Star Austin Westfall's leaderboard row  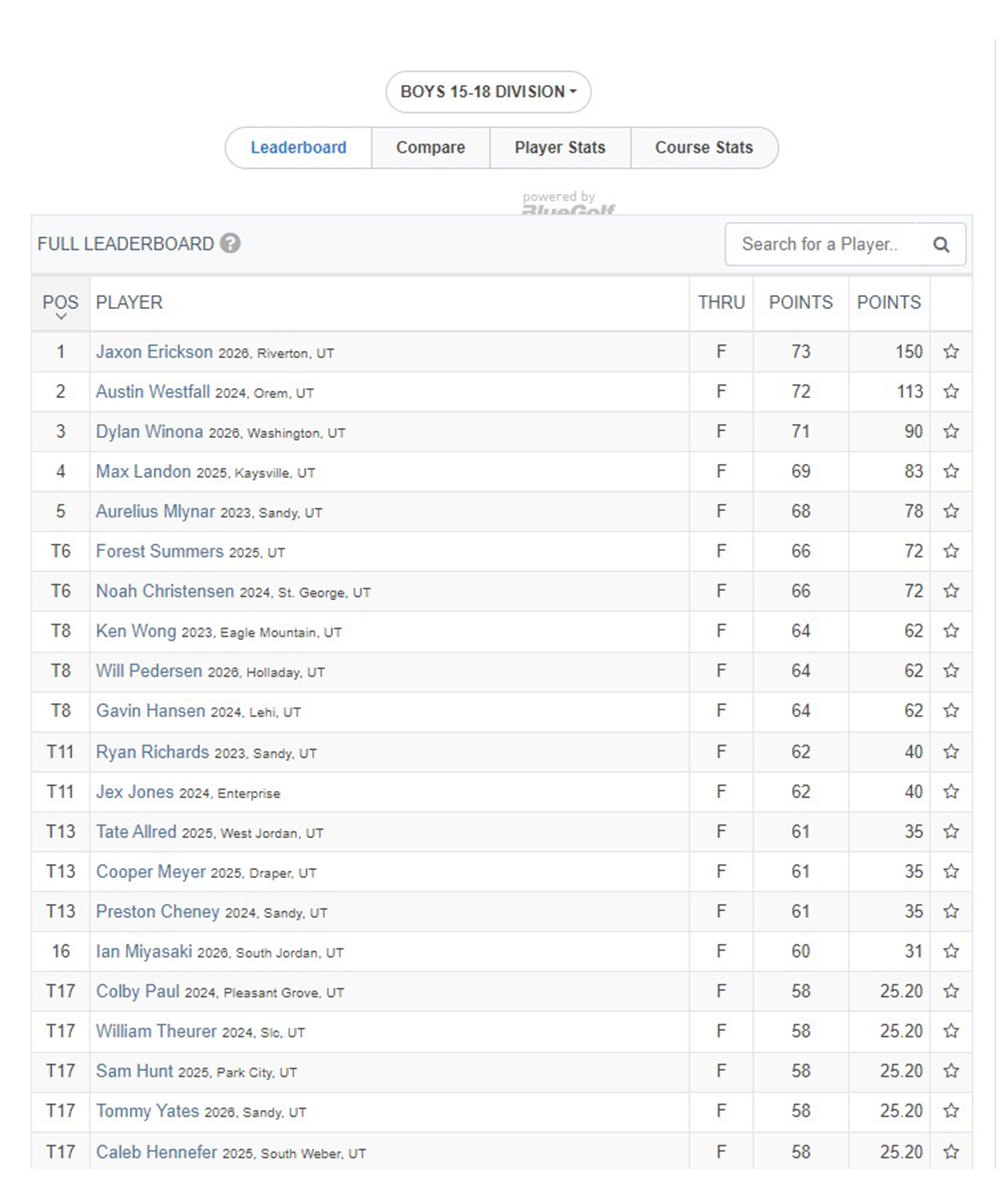click(951, 392)
